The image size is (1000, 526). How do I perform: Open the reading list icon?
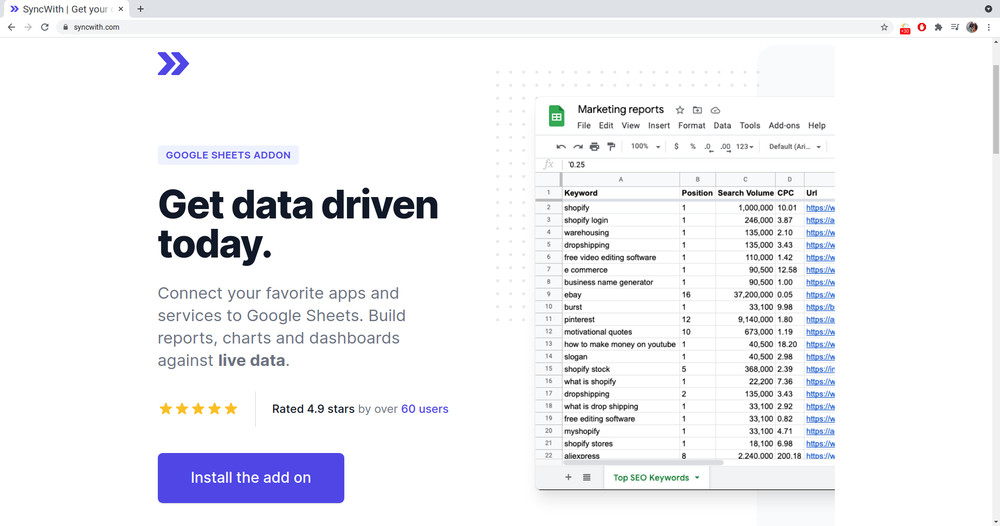point(955,27)
